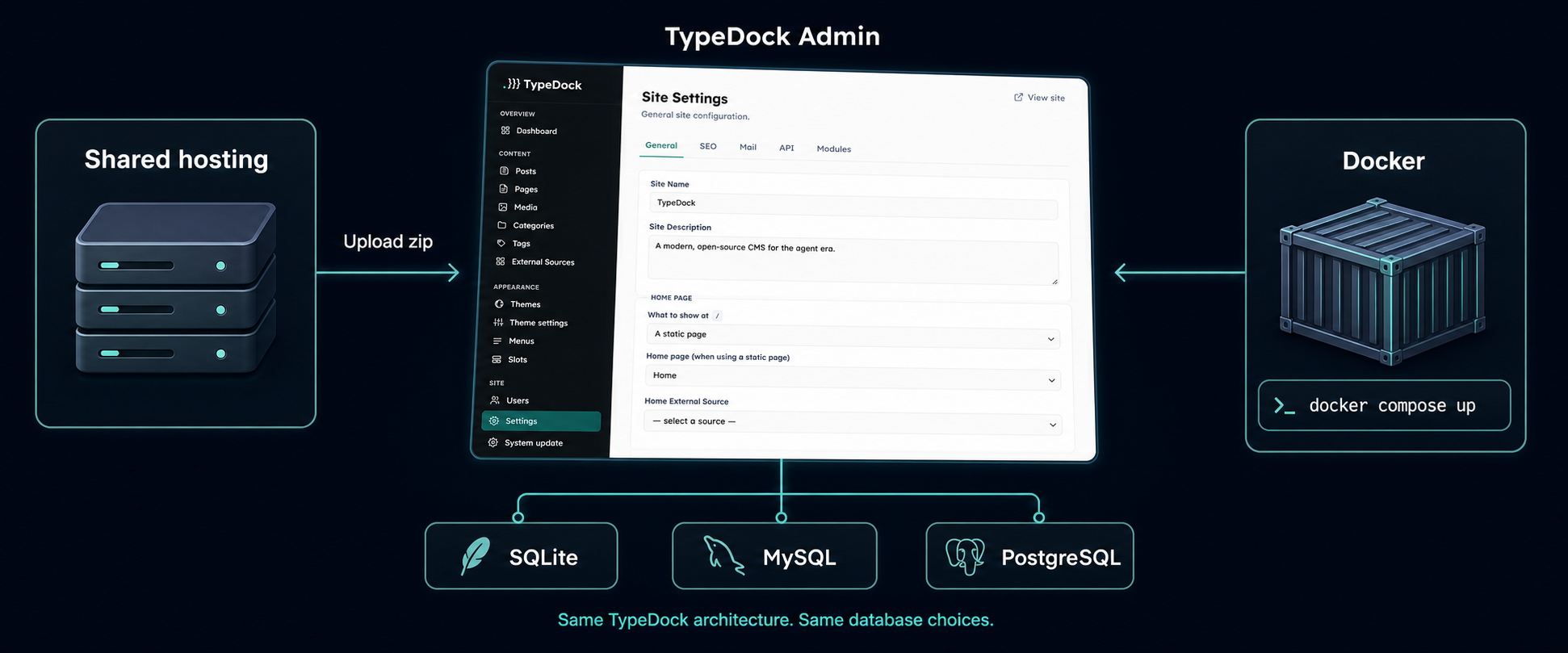Image resolution: width=1568 pixels, height=653 pixels.
Task: Click the APPEARANCE section label
Action: [x=517, y=287]
